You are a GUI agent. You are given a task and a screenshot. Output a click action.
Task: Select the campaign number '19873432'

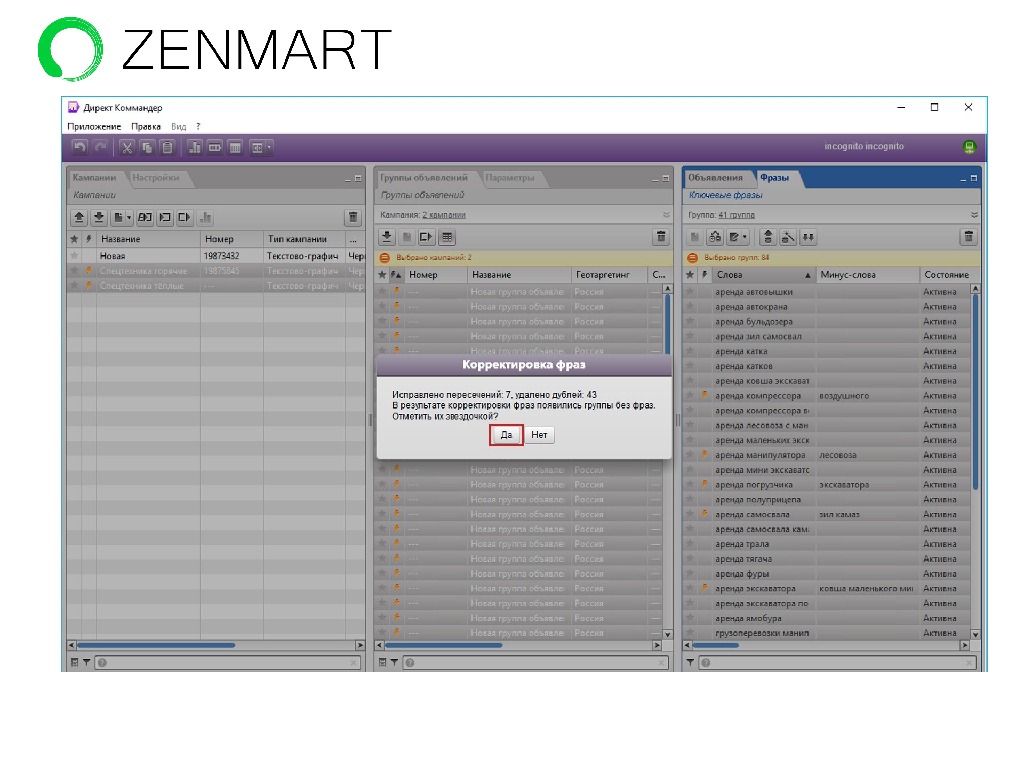click(221, 256)
